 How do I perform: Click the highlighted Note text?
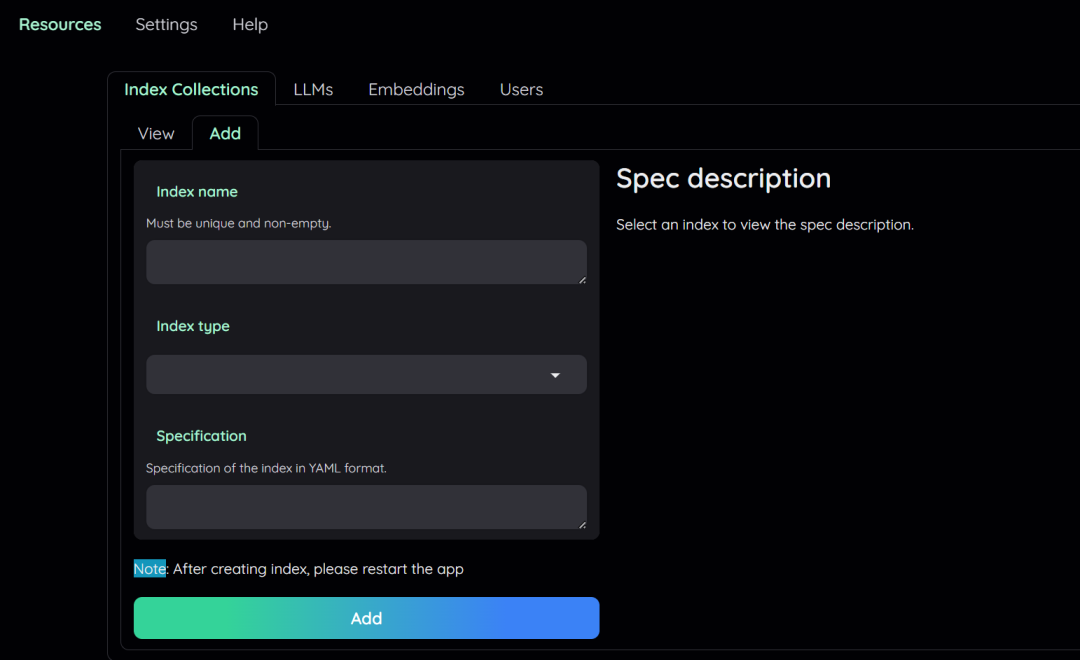[150, 569]
